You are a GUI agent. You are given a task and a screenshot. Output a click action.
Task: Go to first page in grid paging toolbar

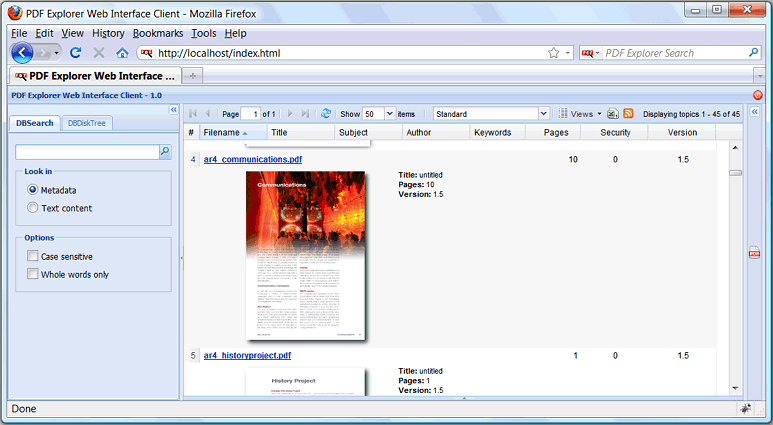193,114
